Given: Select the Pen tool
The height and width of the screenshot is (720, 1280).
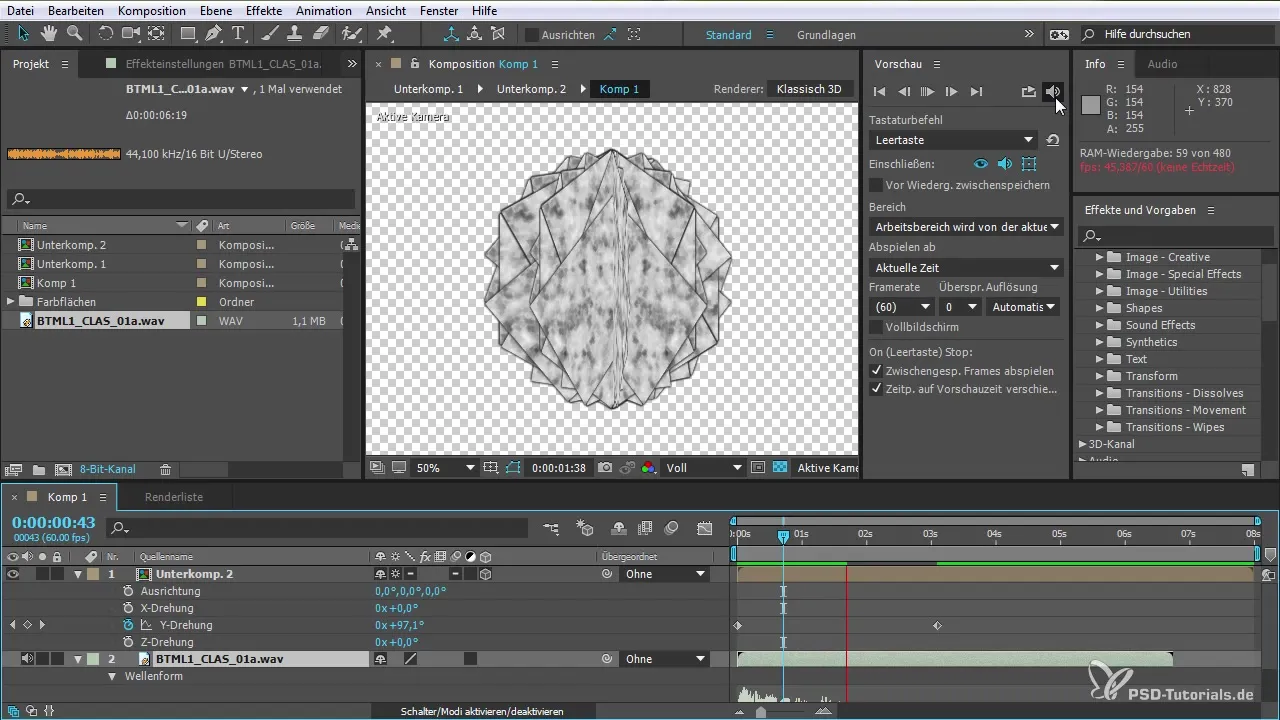Looking at the screenshot, I should click(213, 34).
